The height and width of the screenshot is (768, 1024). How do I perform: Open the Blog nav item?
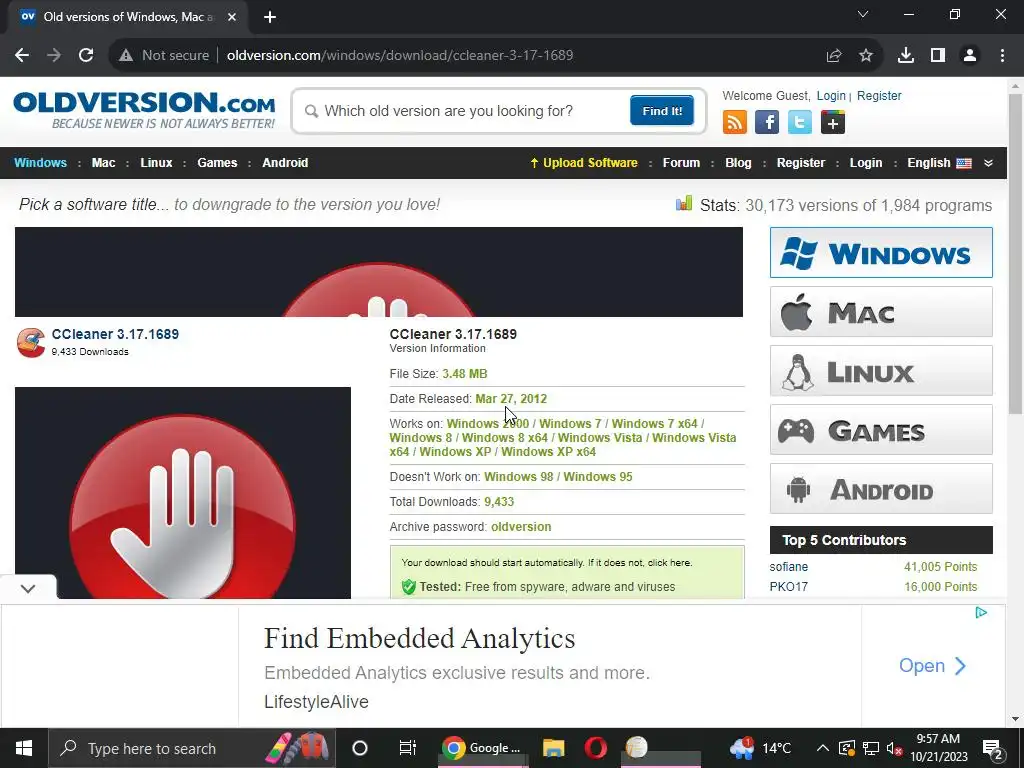coord(738,163)
